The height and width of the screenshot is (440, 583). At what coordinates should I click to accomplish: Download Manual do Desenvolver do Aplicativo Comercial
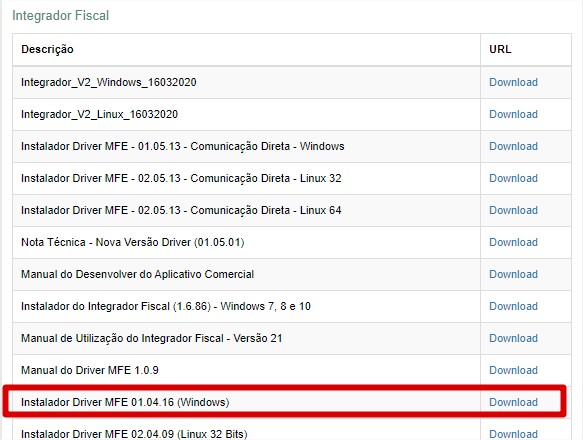click(x=513, y=274)
